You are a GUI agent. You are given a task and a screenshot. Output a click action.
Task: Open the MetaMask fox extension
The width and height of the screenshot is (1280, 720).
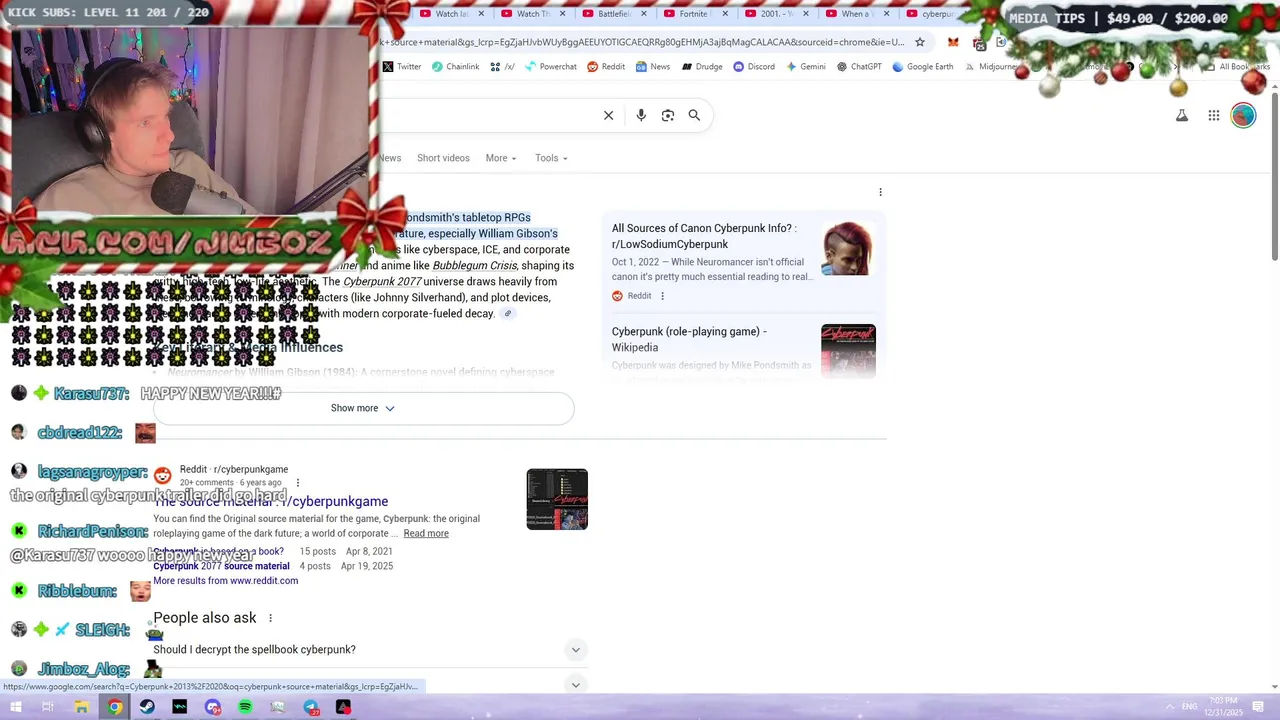click(x=953, y=42)
